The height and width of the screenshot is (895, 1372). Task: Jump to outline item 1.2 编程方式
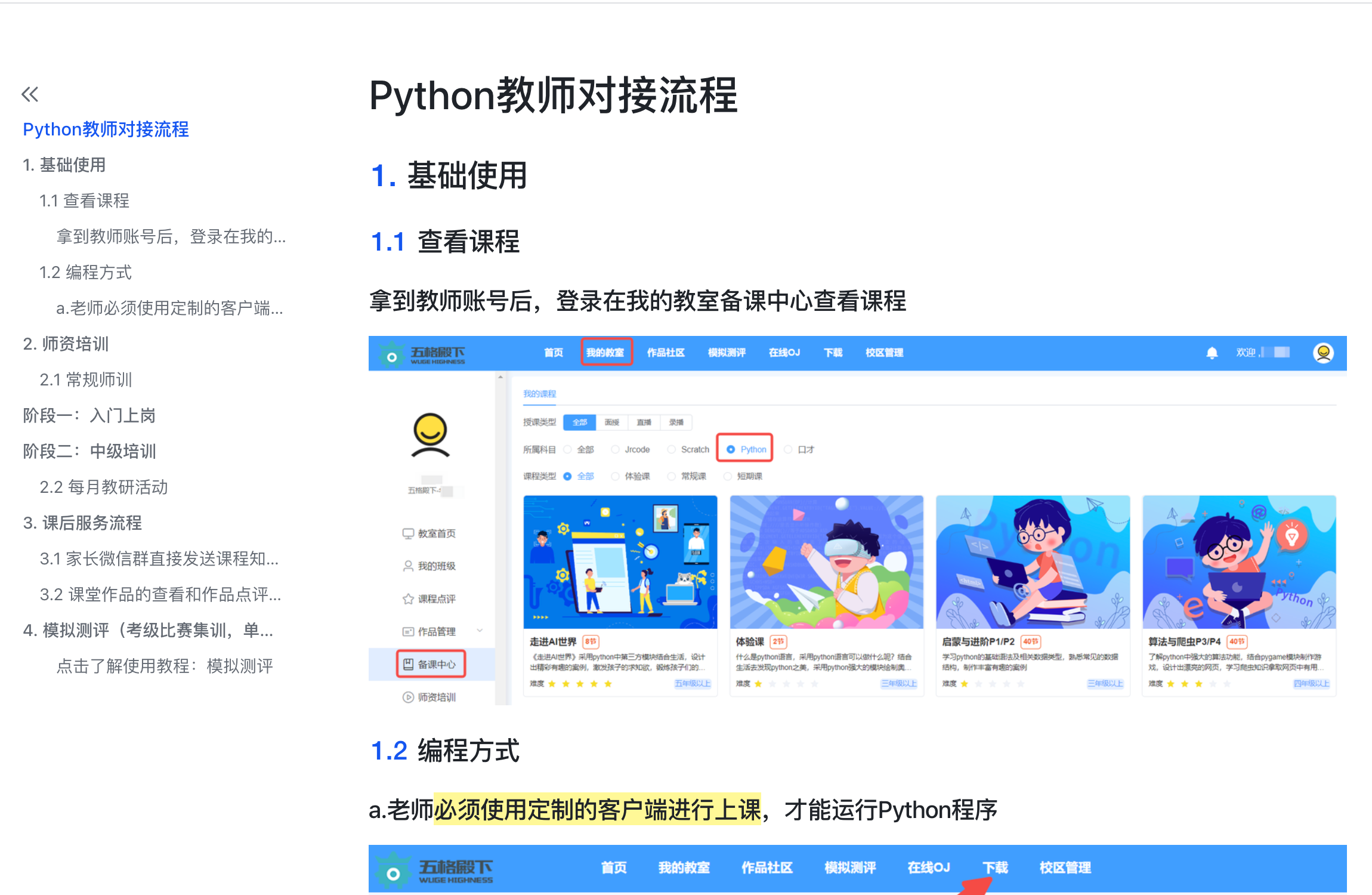point(85,273)
